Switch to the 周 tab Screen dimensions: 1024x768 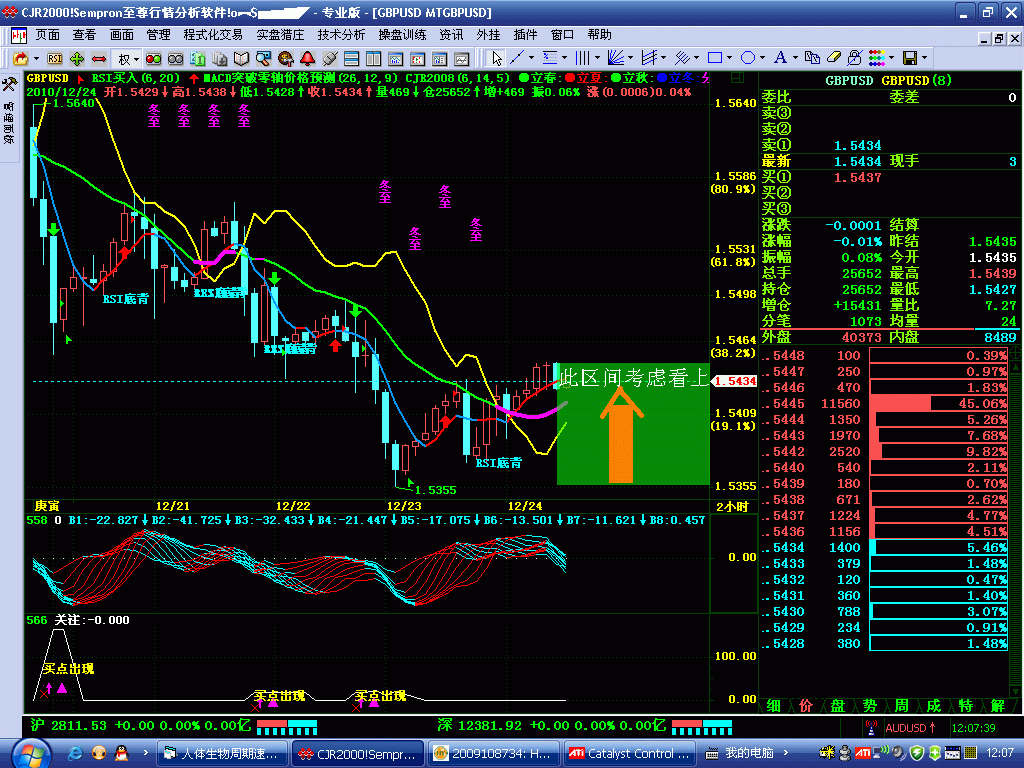click(901, 706)
